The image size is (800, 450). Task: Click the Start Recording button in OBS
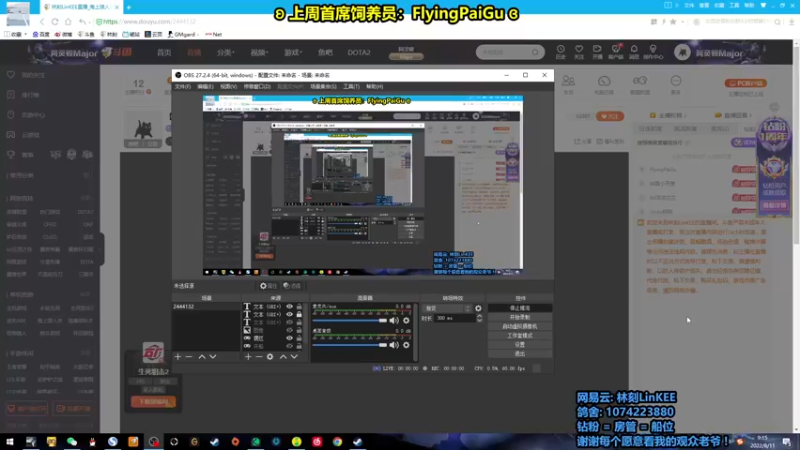point(520,317)
